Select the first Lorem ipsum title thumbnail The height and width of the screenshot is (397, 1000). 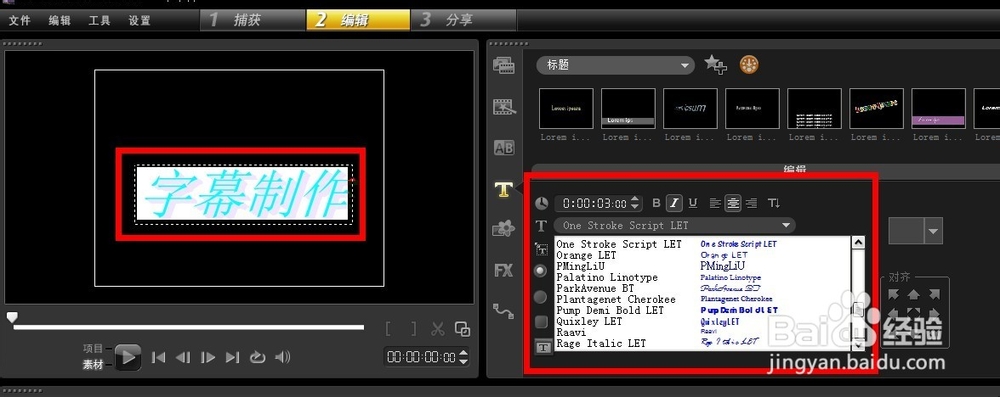566,109
